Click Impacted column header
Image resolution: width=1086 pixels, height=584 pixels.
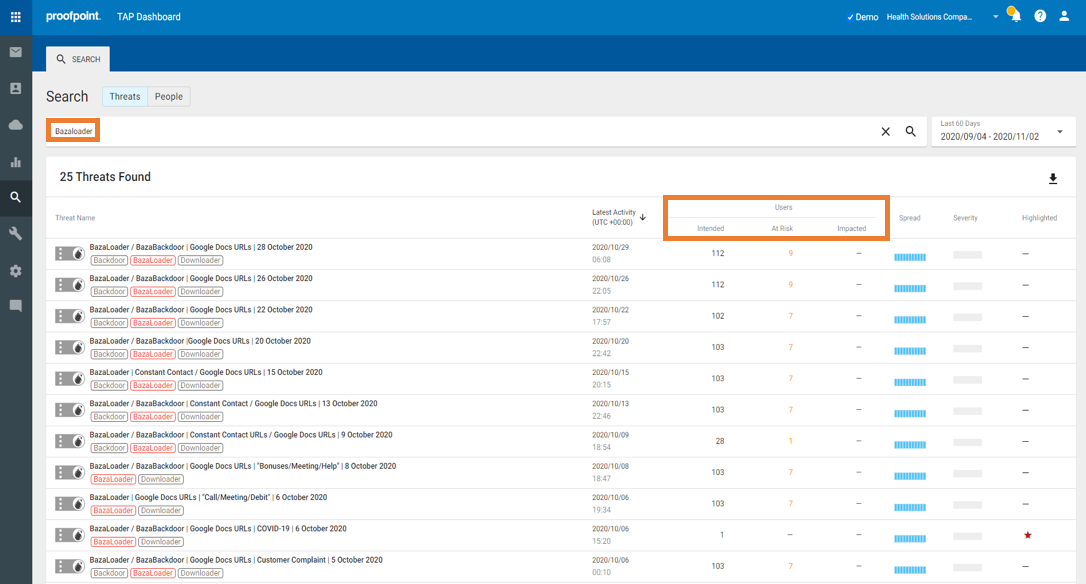852,229
